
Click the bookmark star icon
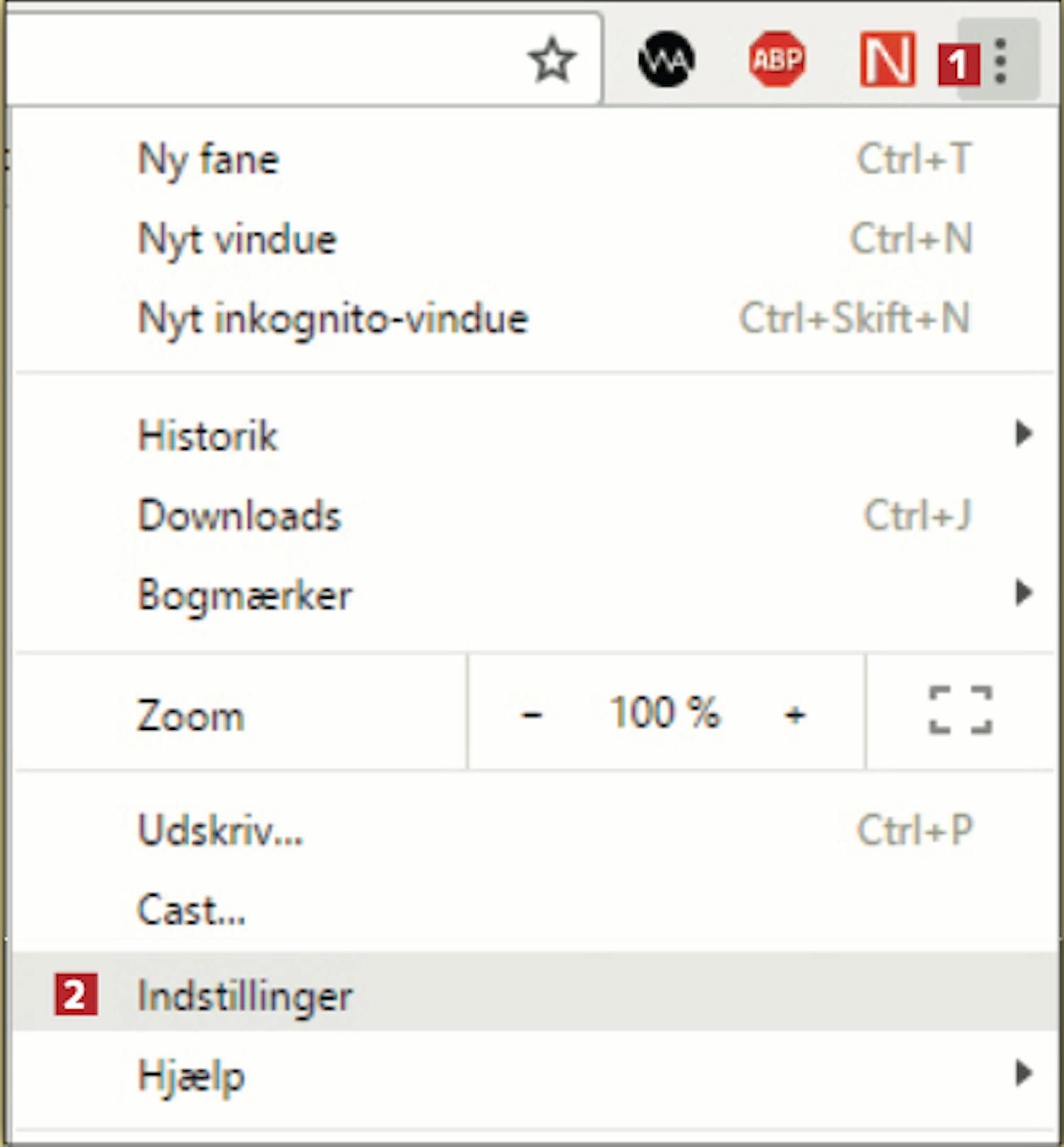point(552,60)
